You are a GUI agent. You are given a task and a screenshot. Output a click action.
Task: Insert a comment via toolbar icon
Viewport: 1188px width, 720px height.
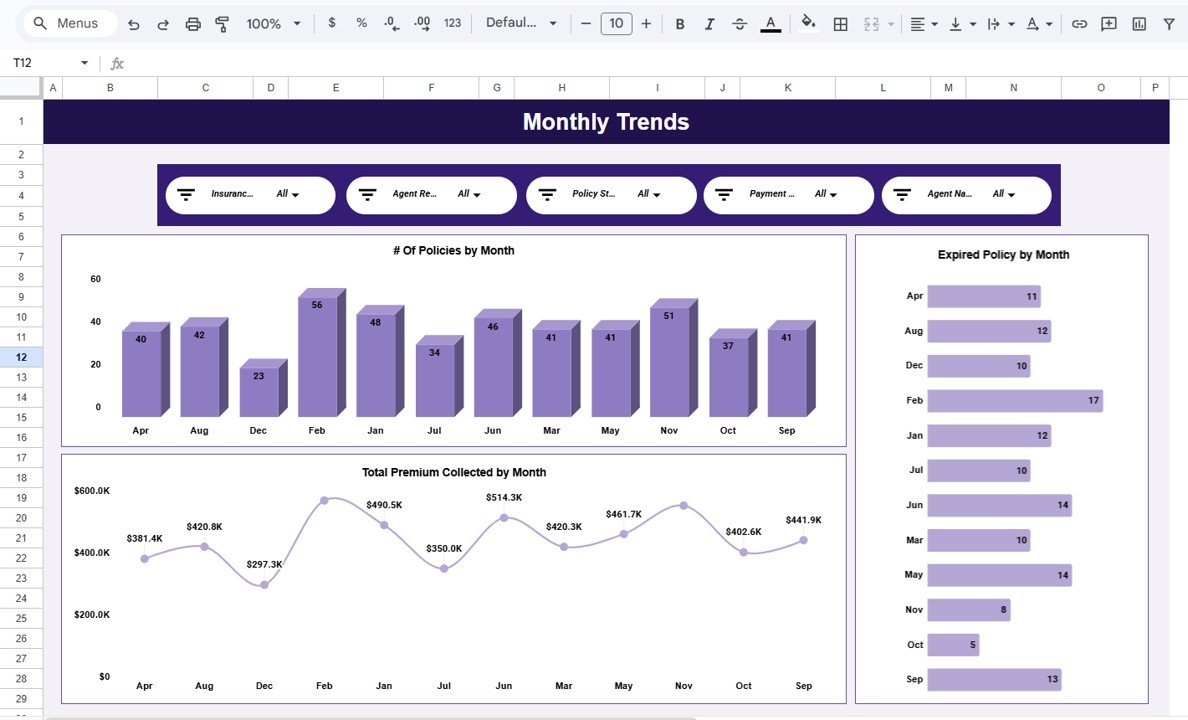pyautogui.click(x=1108, y=22)
